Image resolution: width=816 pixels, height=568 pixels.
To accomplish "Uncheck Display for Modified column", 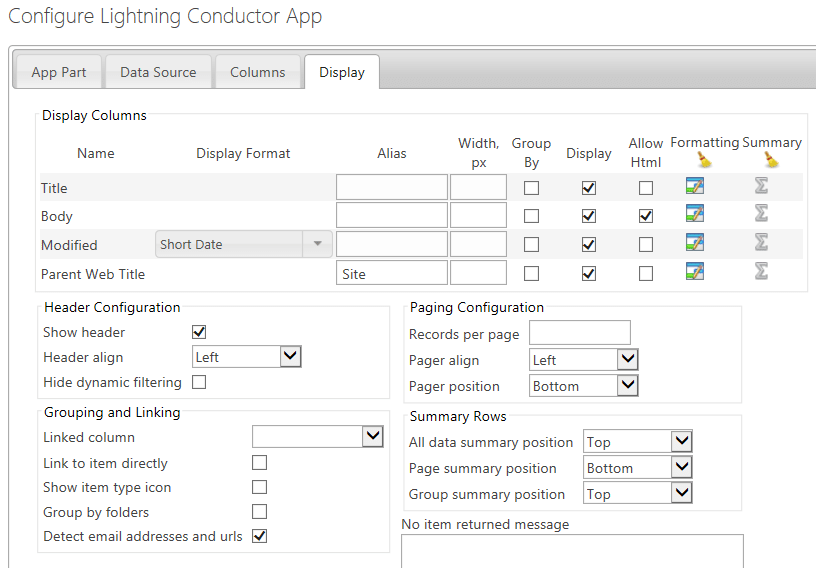I will pyautogui.click(x=589, y=245).
